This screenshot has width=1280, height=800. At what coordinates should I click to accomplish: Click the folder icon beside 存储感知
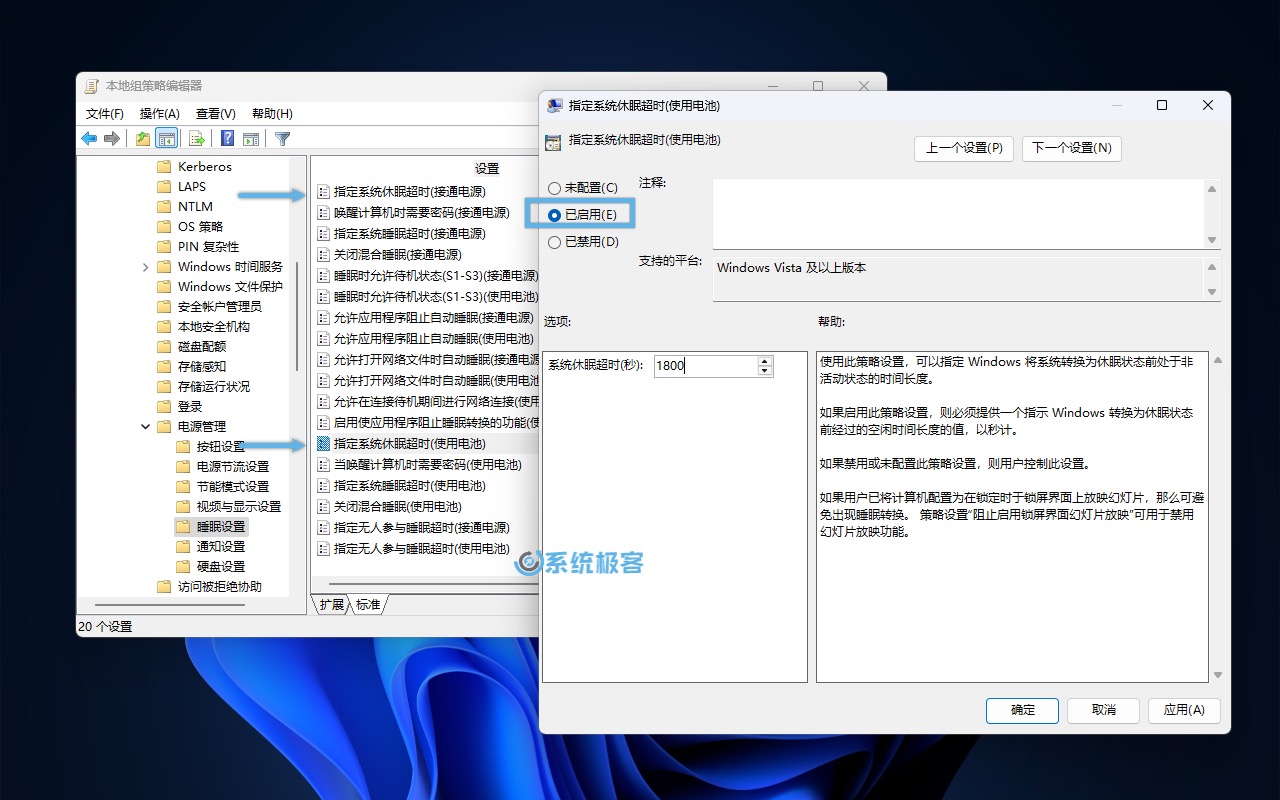point(165,367)
